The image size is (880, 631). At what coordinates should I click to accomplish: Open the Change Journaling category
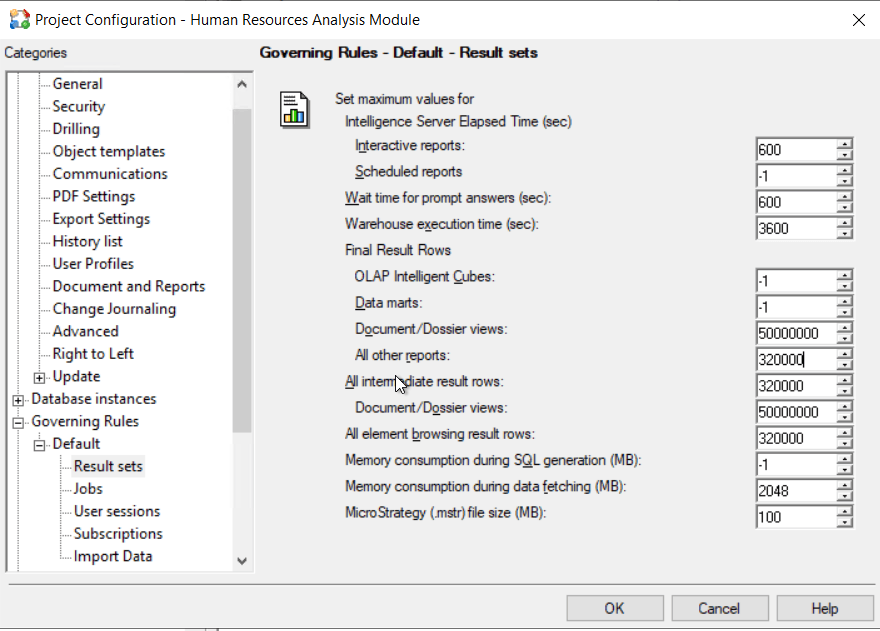click(x=114, y=309)
